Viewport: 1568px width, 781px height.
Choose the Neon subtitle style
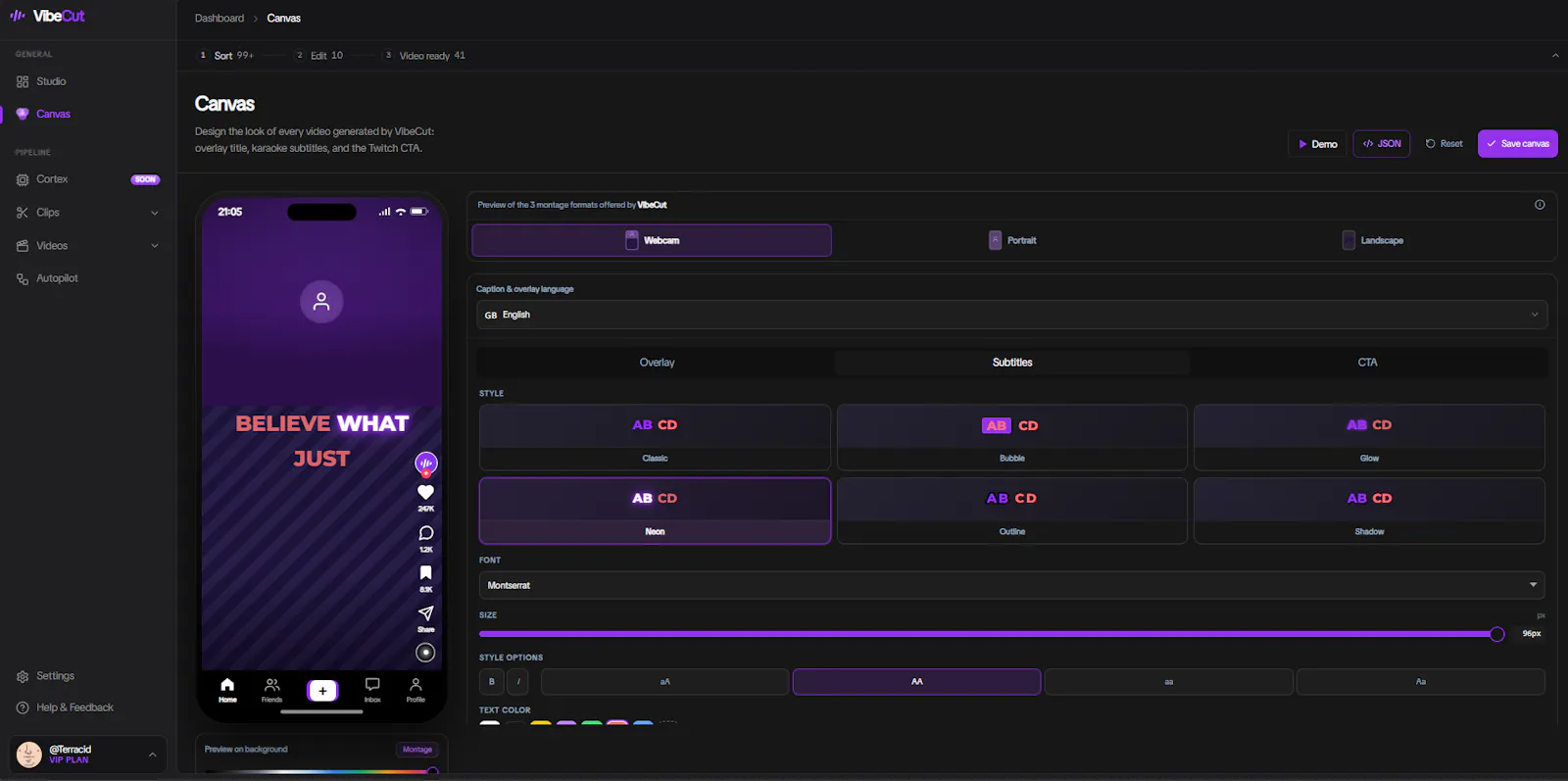pos(655,511)
